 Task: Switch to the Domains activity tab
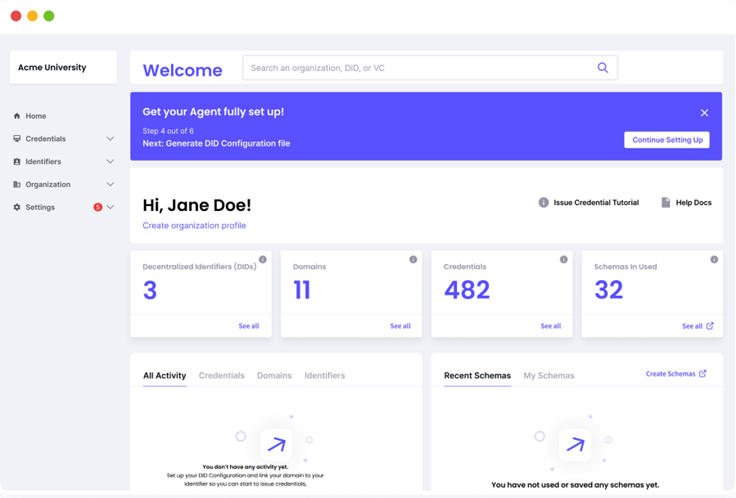tap(274, 376)
